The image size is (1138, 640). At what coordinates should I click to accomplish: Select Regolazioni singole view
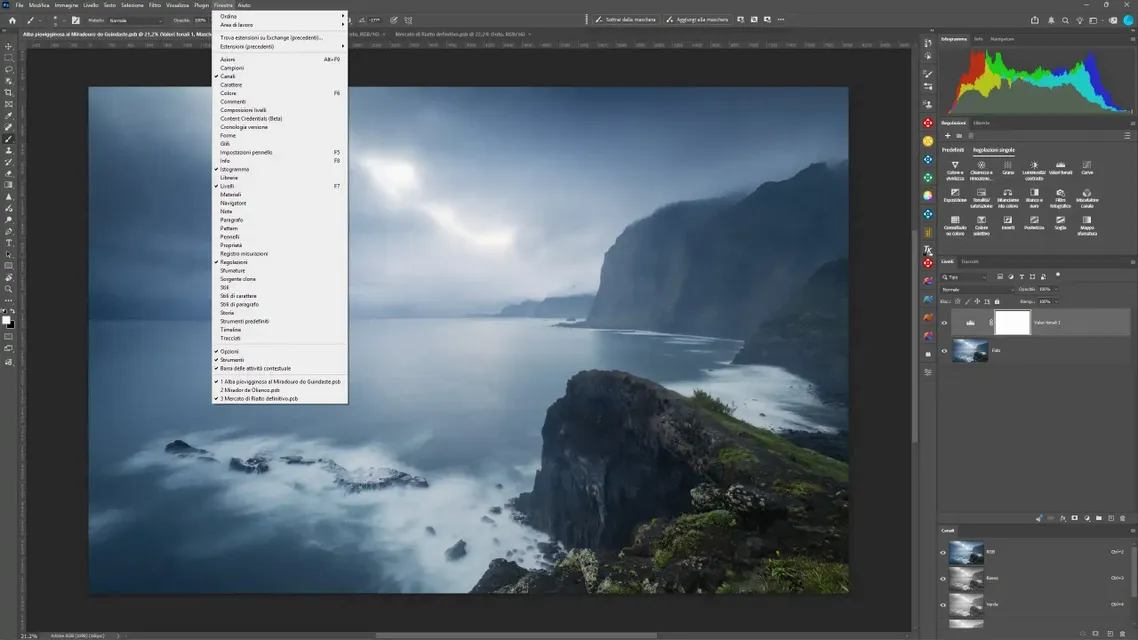994,149
